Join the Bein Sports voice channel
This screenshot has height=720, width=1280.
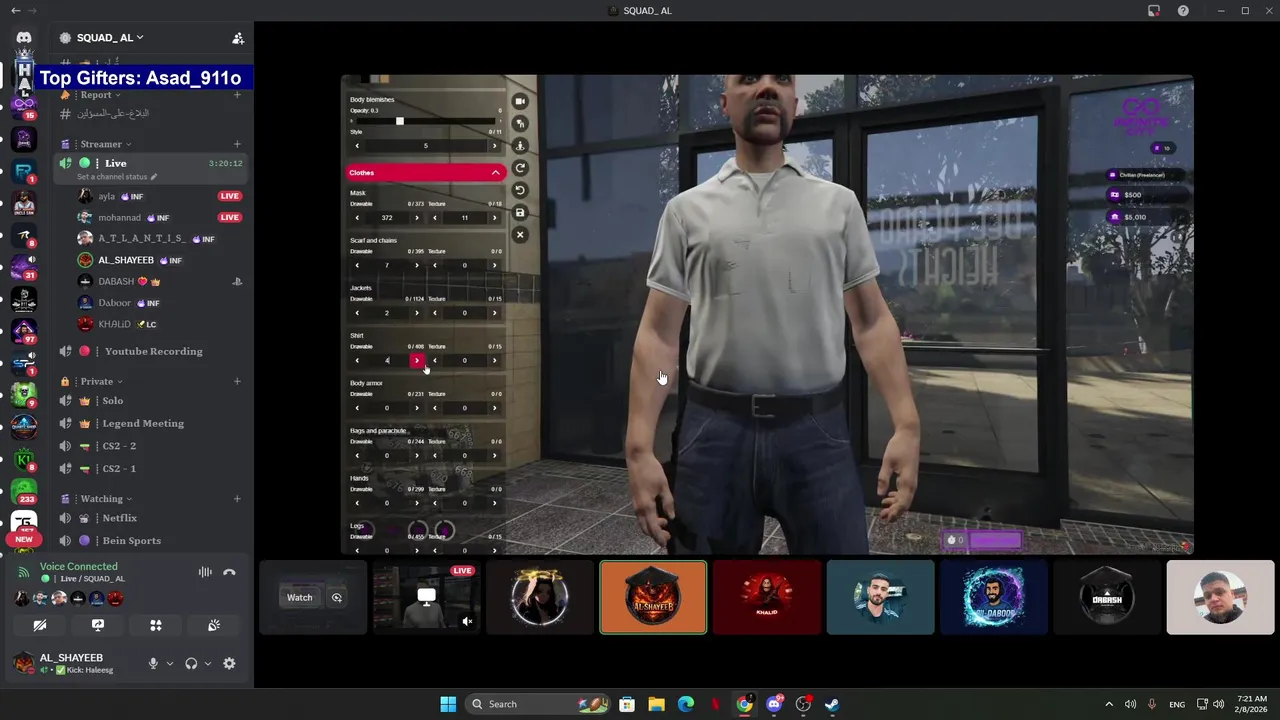[x=150, y=541]
